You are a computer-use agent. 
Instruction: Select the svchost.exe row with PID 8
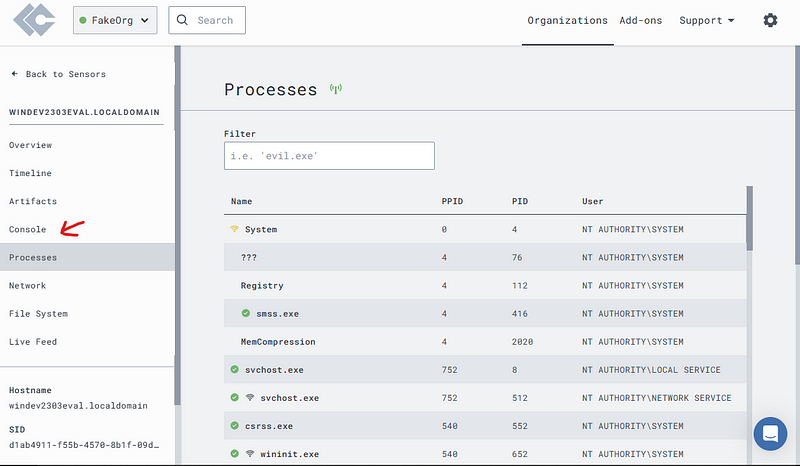[485, 370]
